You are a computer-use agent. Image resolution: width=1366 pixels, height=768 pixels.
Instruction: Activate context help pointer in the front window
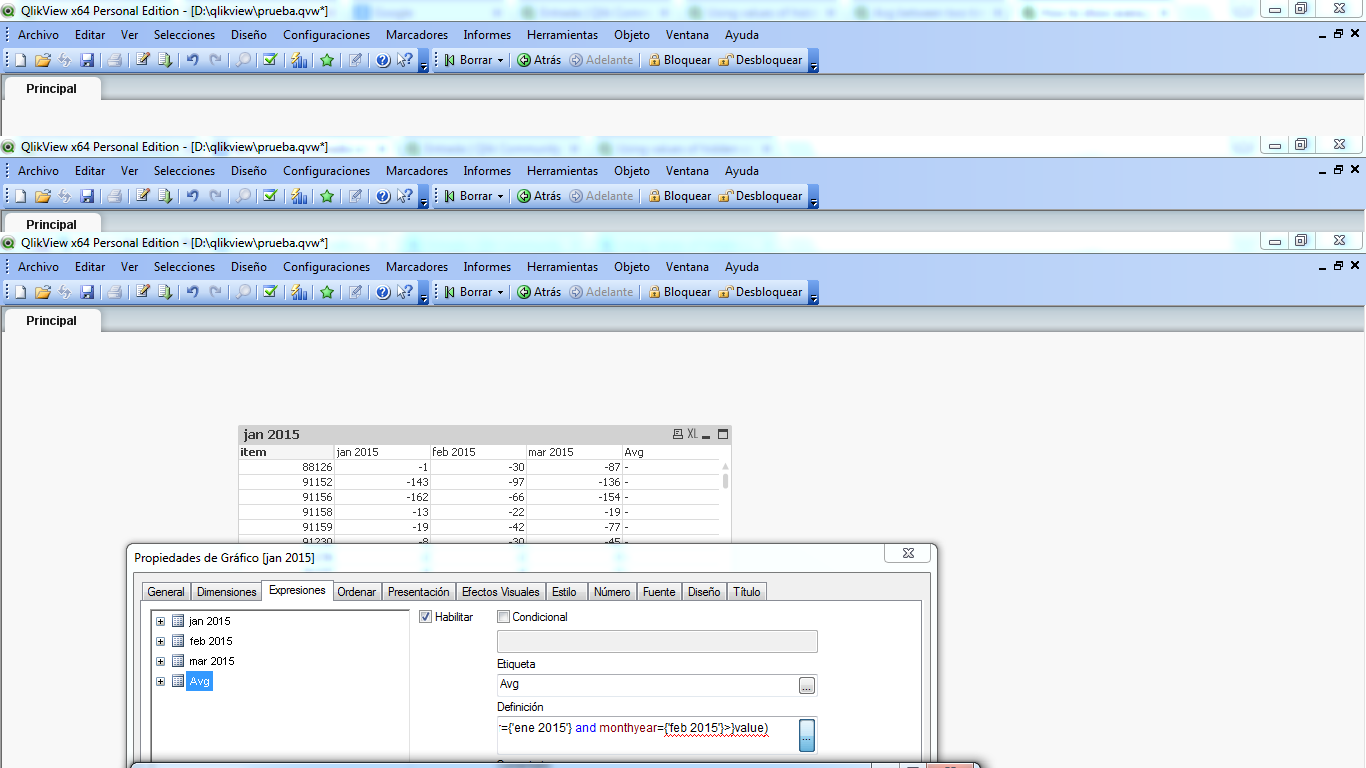[404, 292]
